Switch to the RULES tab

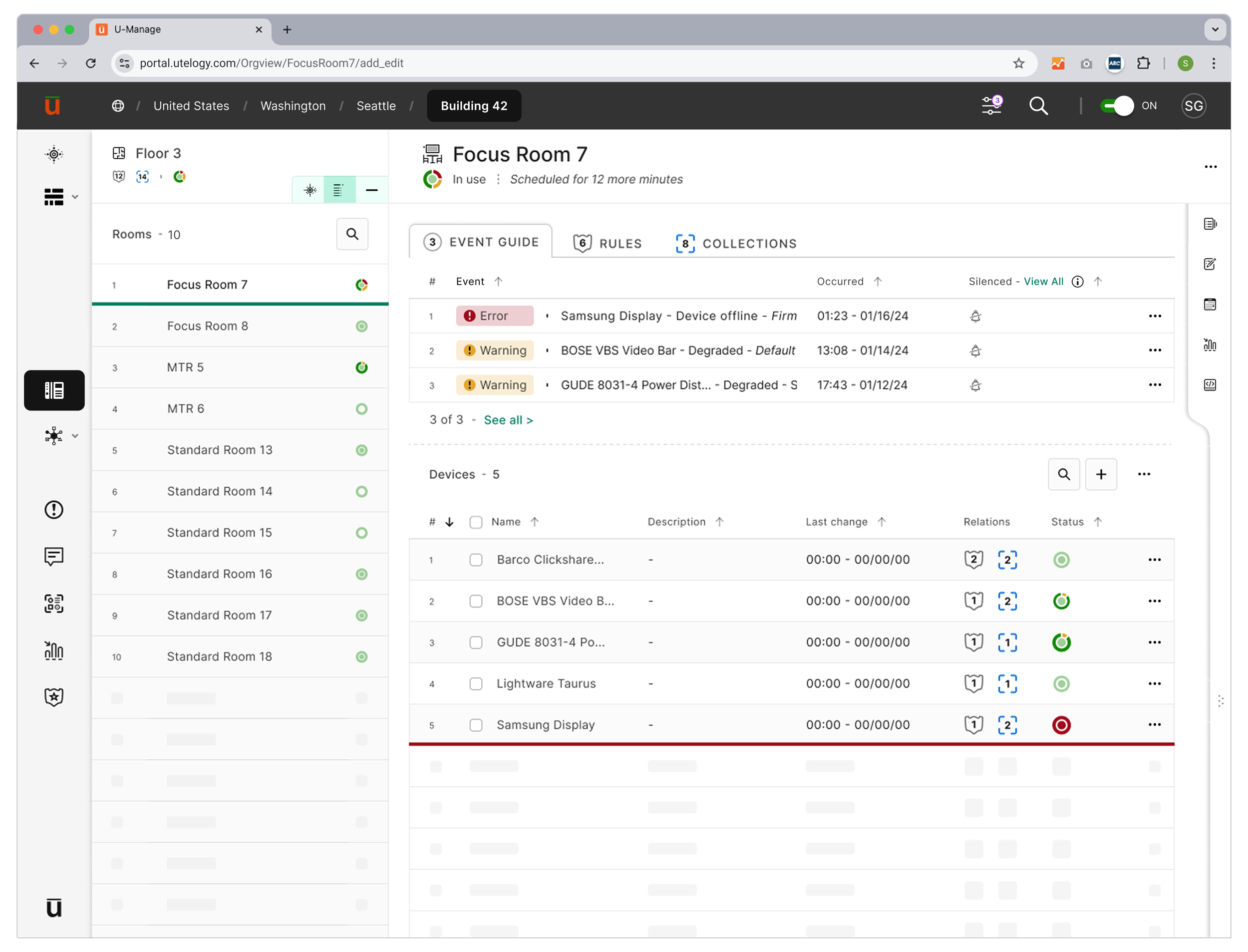(x=608, y=243)
